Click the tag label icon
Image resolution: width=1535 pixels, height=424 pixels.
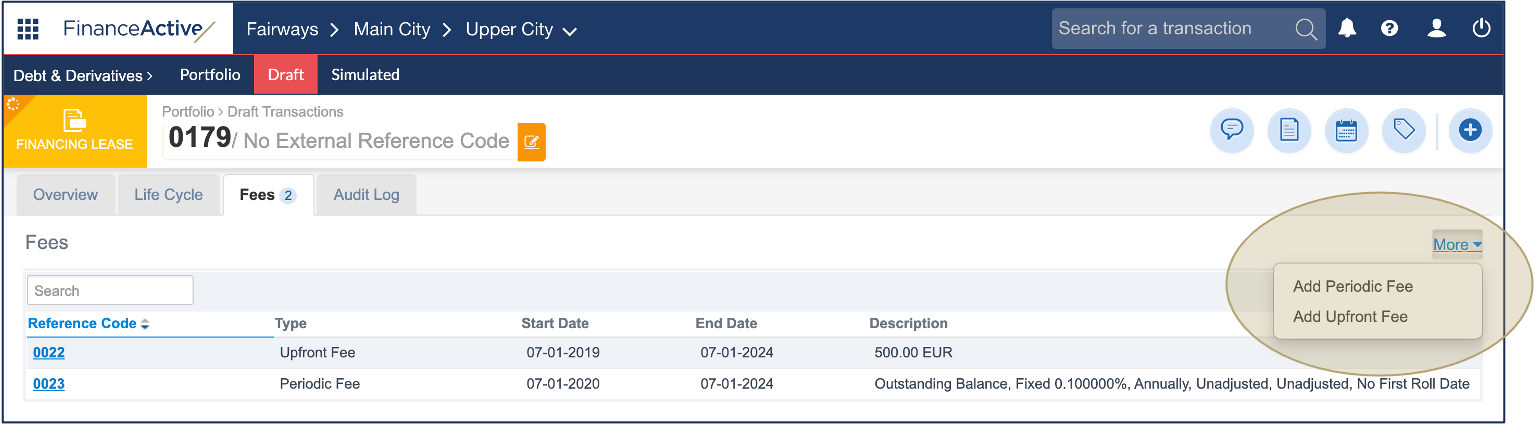point(1403,131)
